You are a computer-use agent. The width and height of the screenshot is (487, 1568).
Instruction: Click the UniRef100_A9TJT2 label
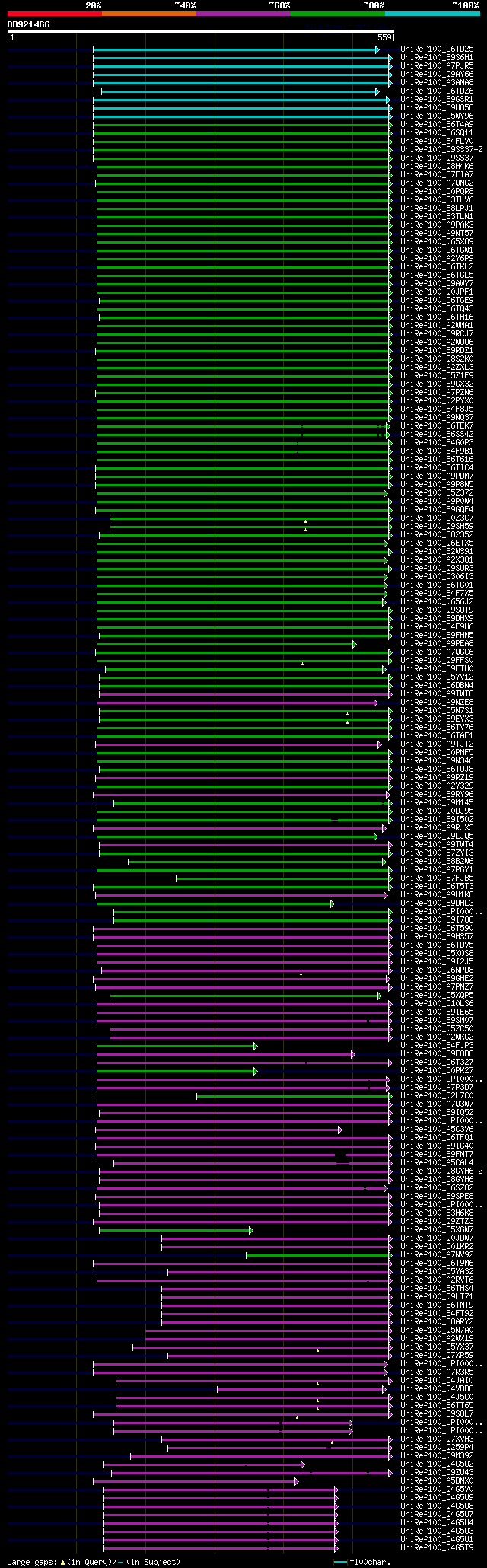click(437, 744)
